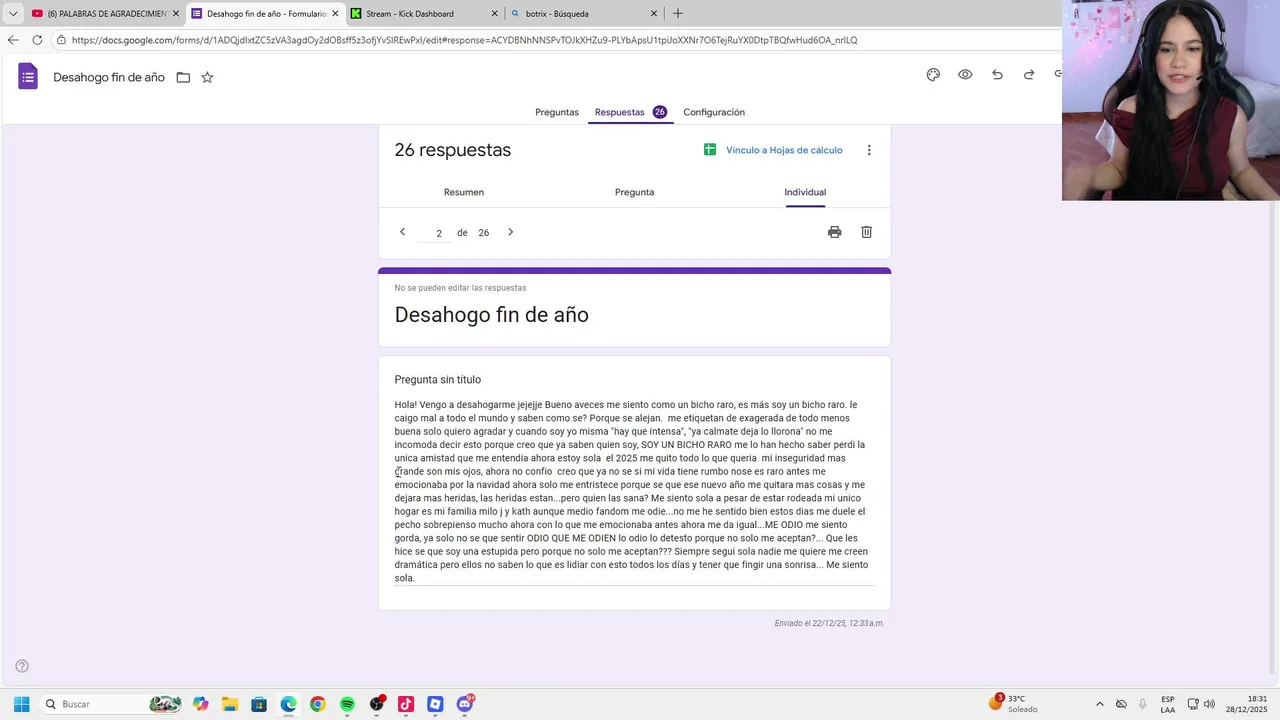
Task: Click the microphone tray icon
Action: click(x=1143, y=704)
